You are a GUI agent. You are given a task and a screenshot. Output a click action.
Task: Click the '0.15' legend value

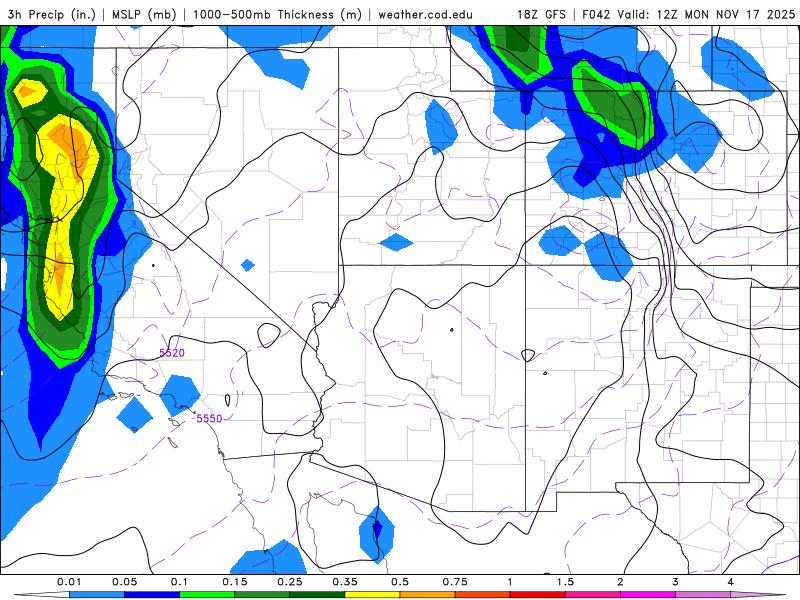coord(235,582)
